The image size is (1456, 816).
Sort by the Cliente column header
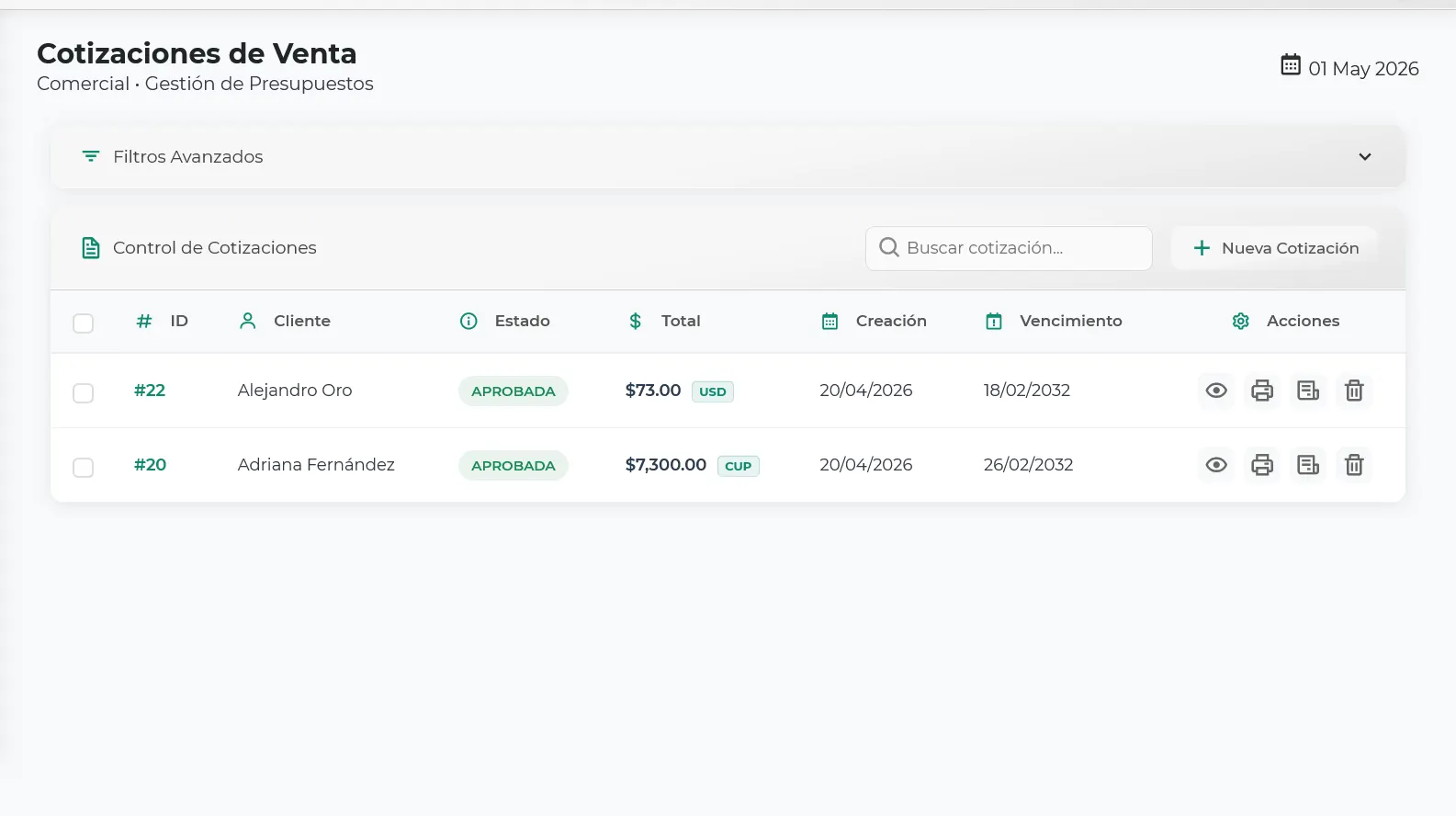click(x=302, y=321)
